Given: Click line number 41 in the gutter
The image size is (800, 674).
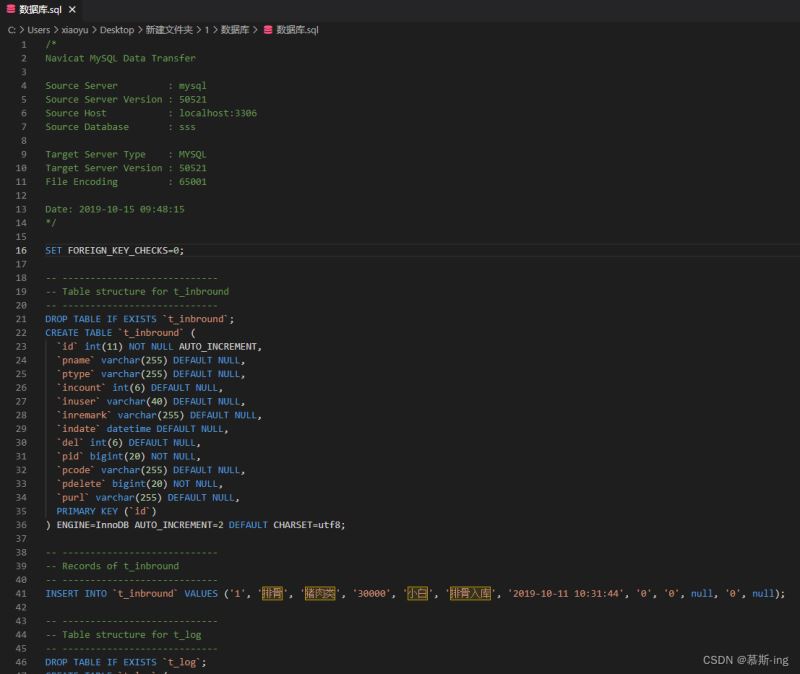Looking at the screenshot, I should pyautogui.click(x=21, y=593).
